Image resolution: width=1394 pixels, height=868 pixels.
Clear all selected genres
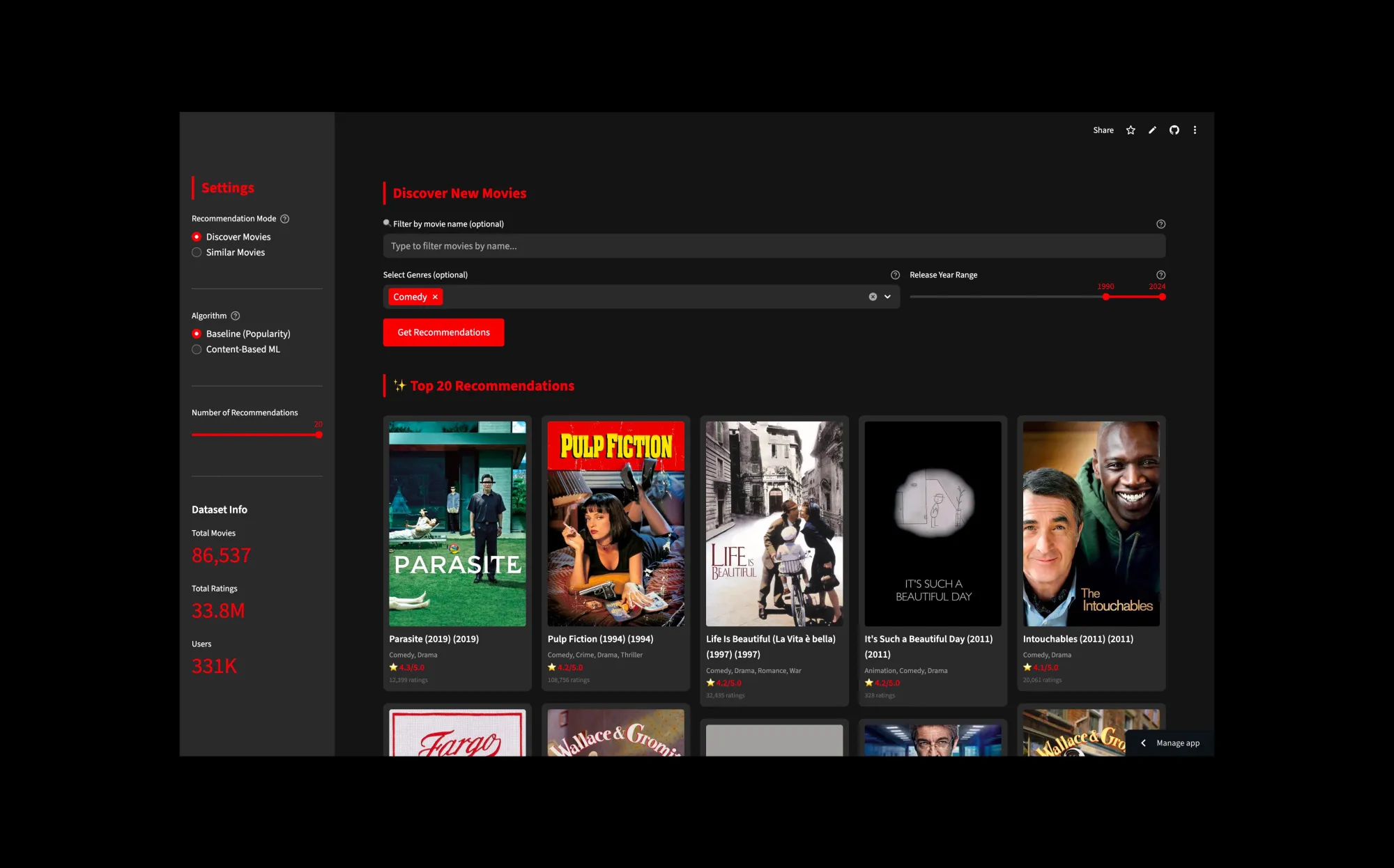tap(873, 297)
